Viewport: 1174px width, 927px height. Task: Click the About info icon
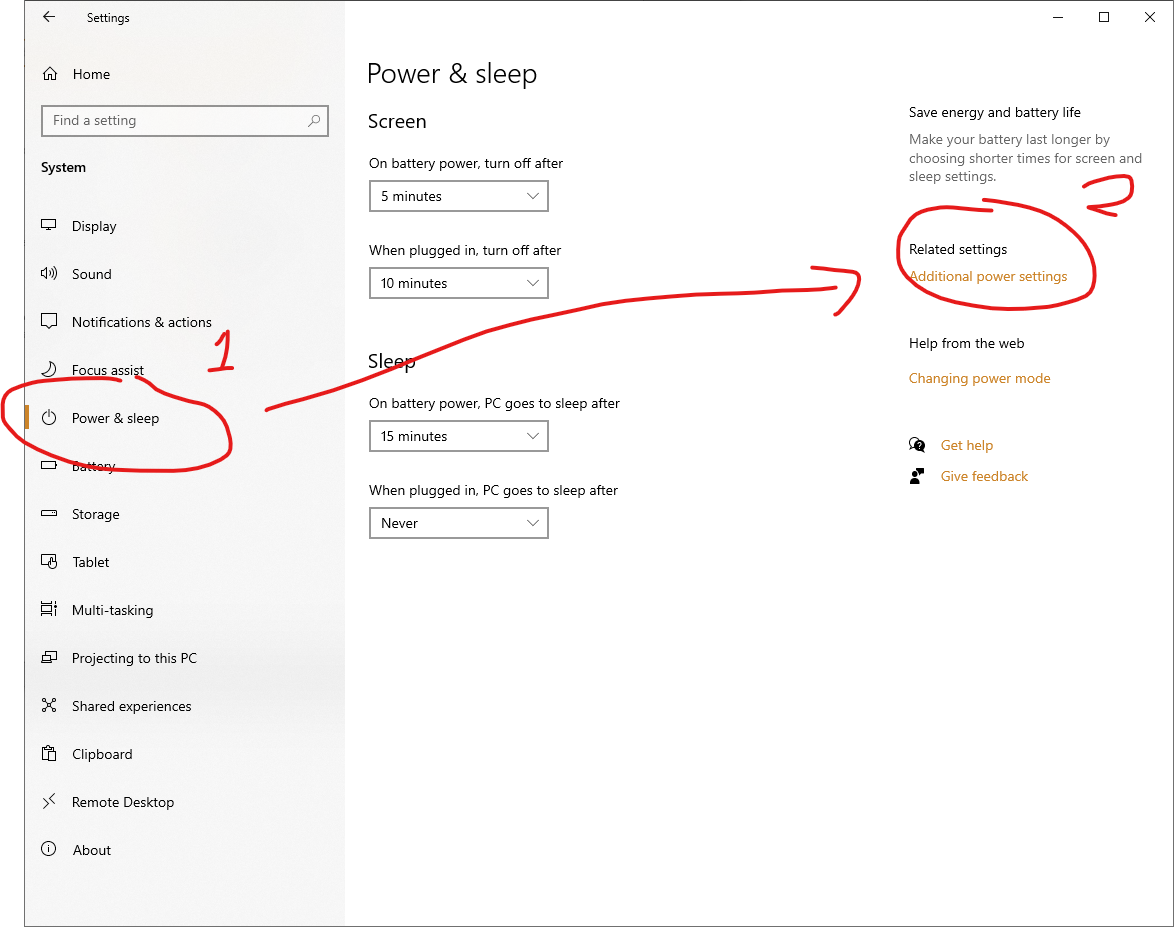point(49,850)
